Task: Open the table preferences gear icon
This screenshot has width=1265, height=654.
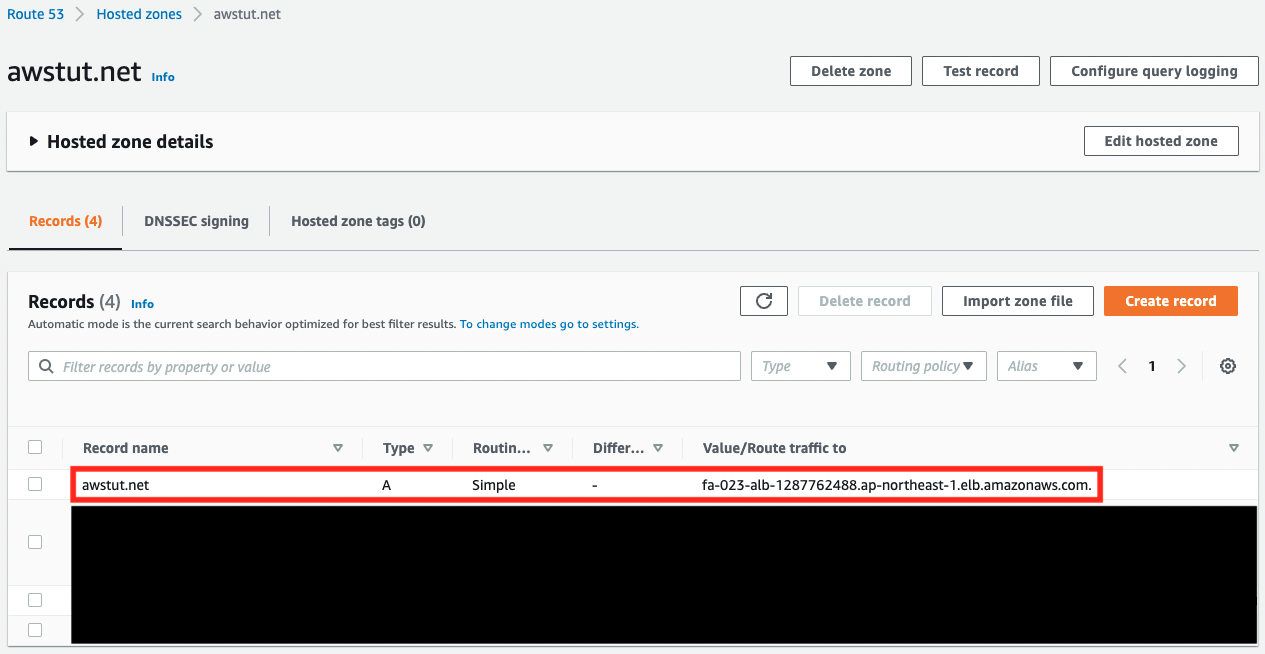Action: tap(1228, 366)
